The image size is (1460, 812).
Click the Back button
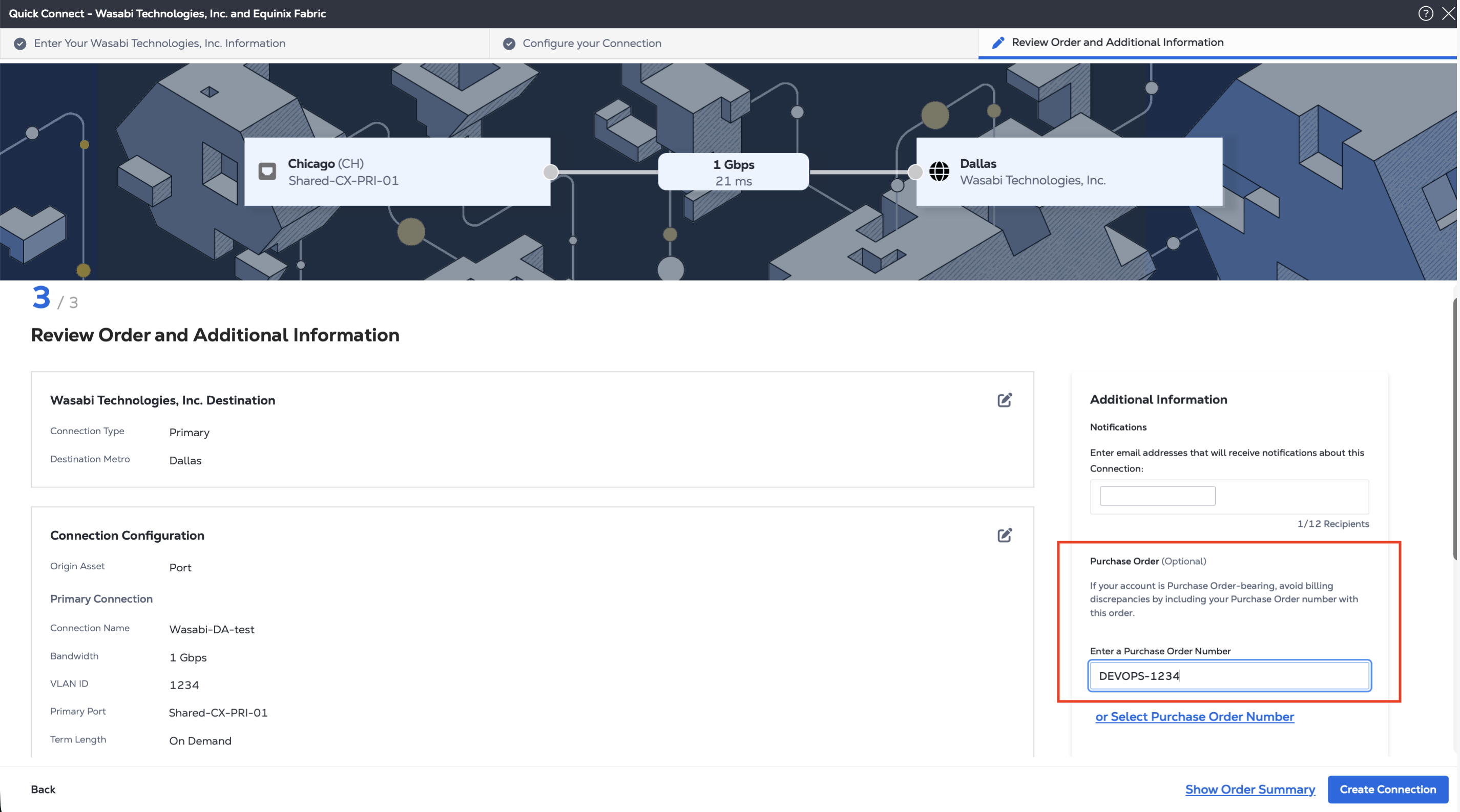[x=43, y=789]
